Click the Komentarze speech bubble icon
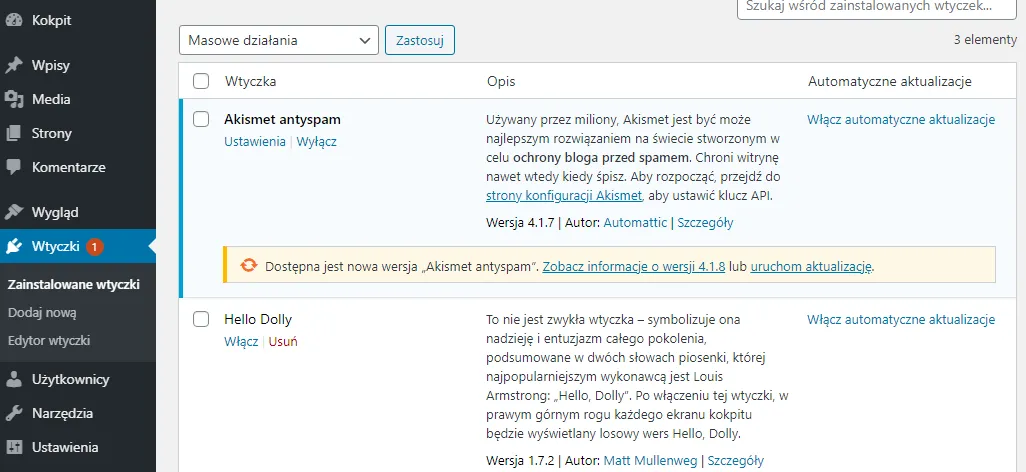The image size is (1026, 472). point(14,167)
